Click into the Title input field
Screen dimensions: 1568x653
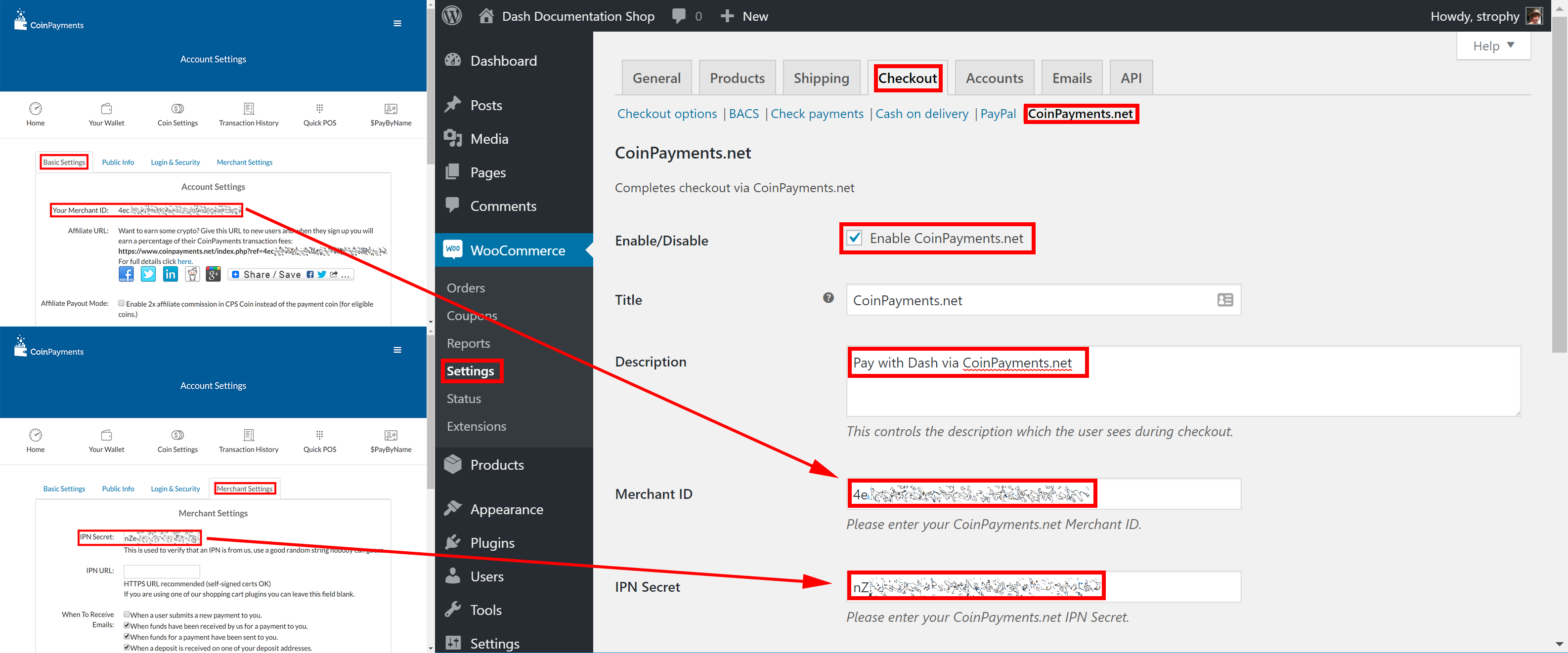point(1044,300)
